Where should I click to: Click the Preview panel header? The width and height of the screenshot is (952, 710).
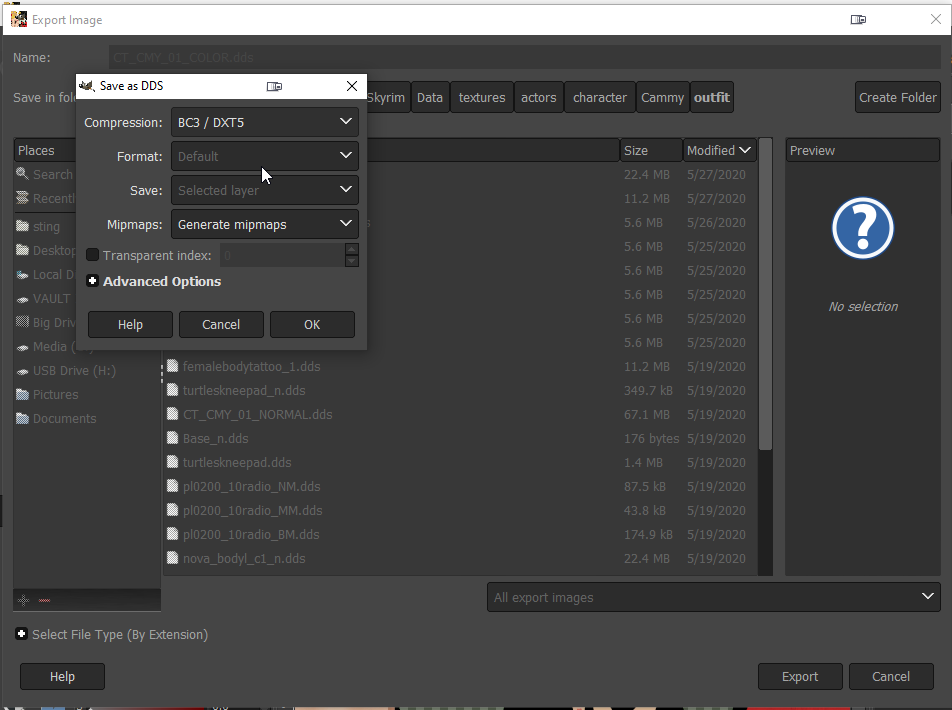coord(863,150)
